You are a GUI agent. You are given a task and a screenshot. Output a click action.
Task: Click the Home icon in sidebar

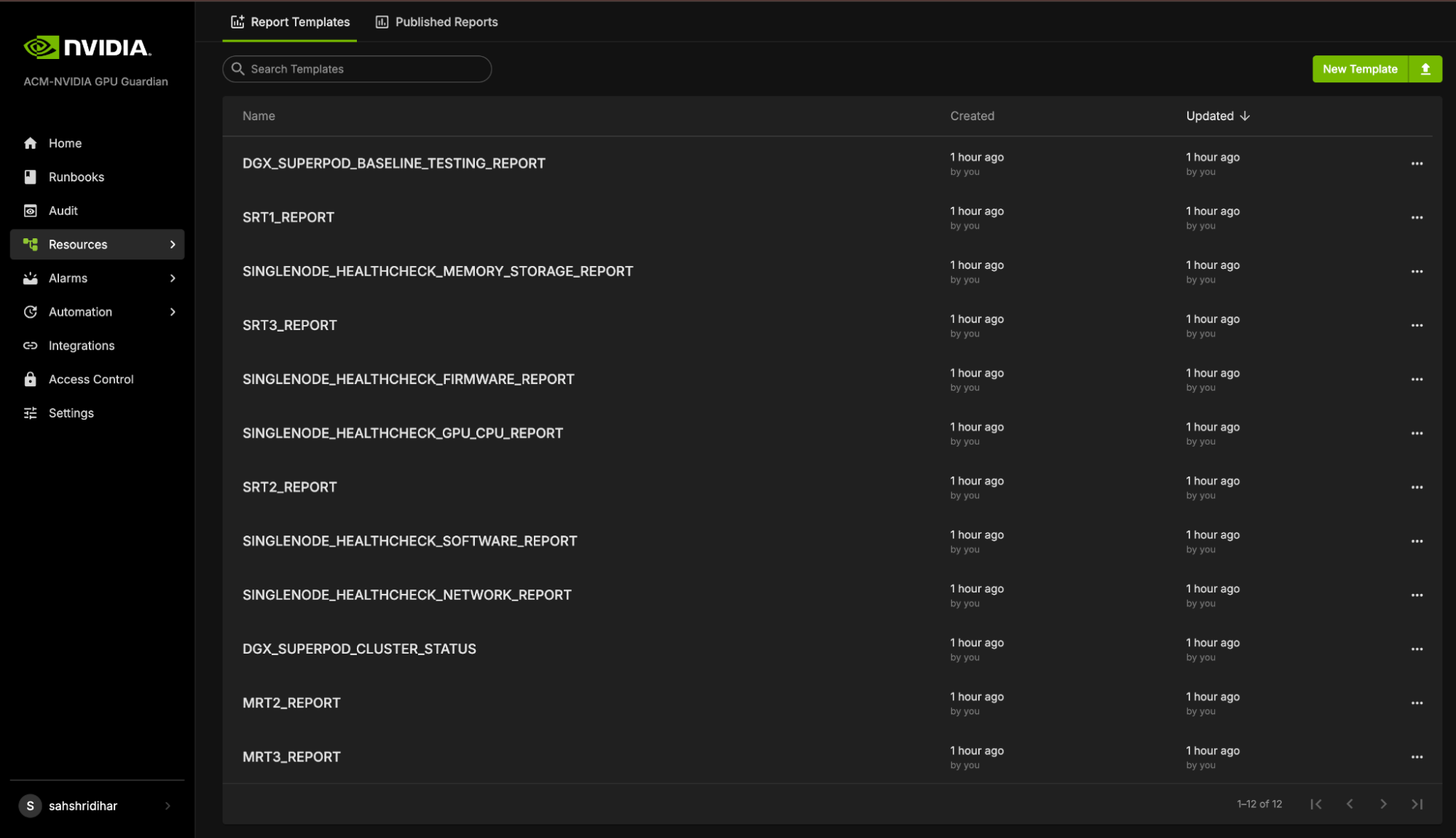click(30, 144)
